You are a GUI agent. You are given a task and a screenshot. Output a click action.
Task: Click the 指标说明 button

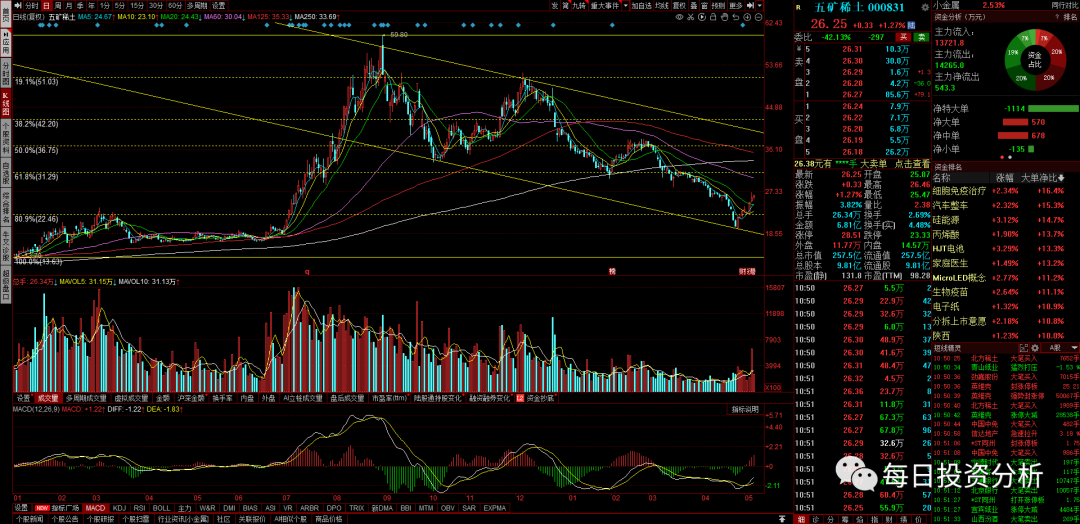coord(745,409)
